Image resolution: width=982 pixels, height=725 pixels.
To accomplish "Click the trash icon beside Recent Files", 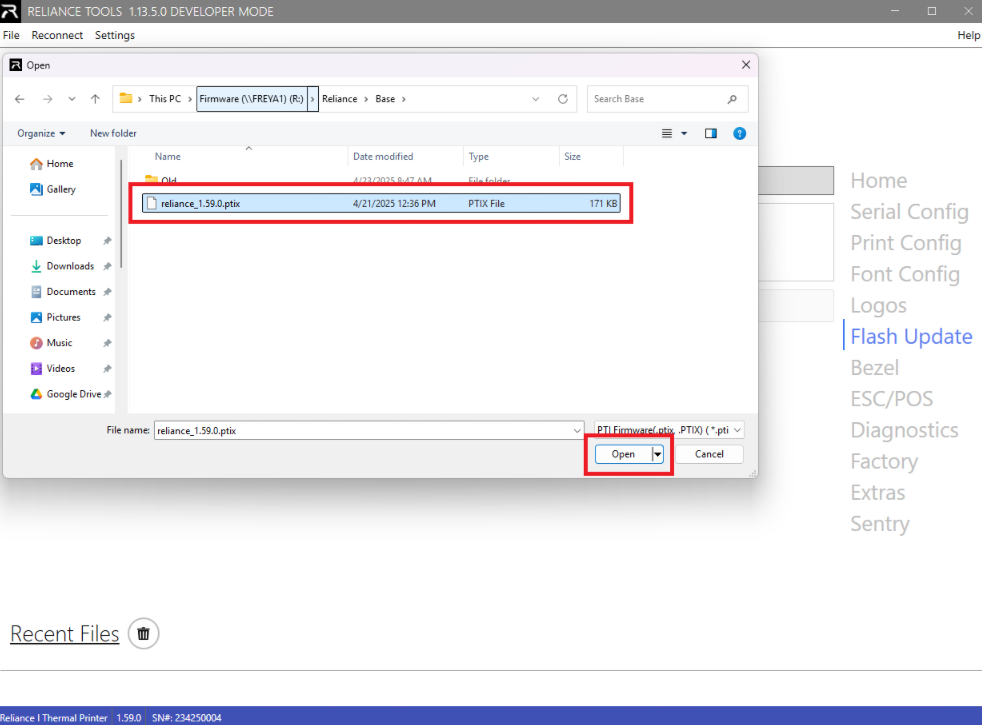I will click(144, 634).
